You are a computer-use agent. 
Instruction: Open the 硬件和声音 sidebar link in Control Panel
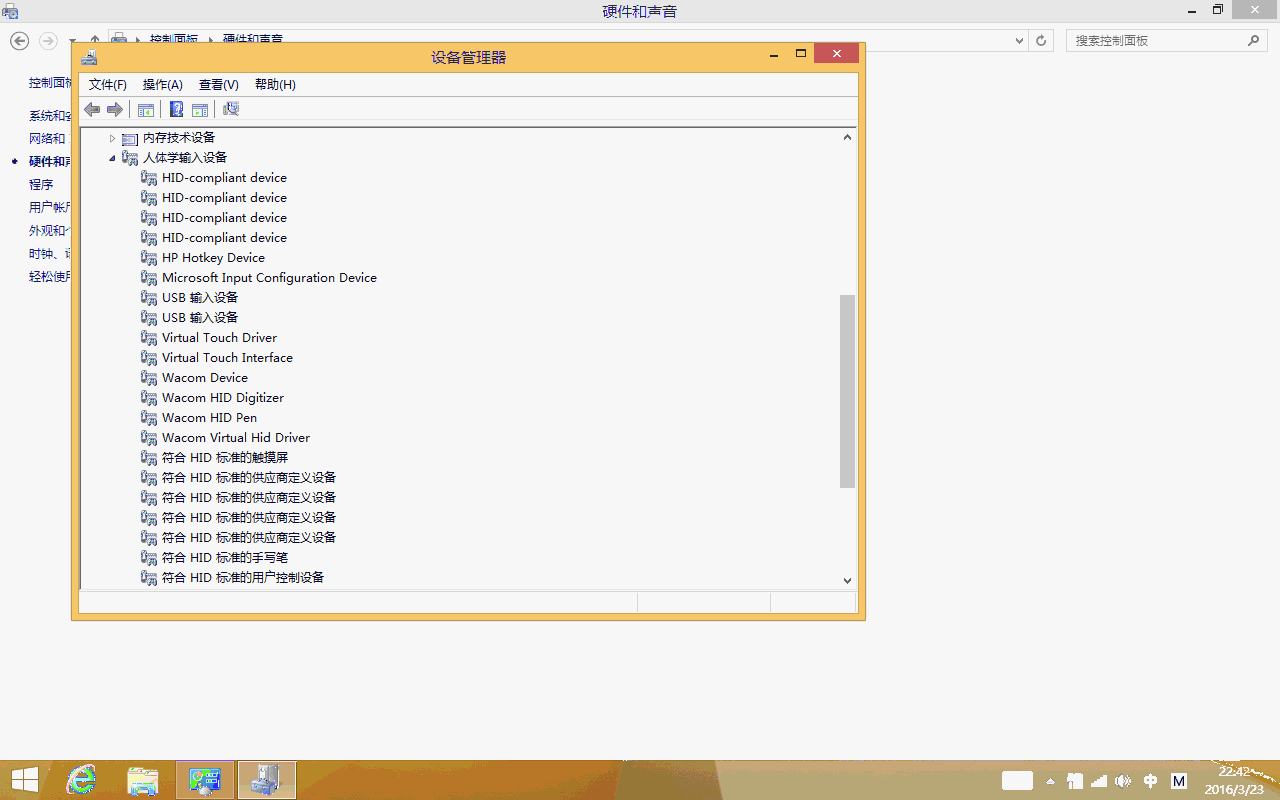pyautogui.click(x=50, y=161)
